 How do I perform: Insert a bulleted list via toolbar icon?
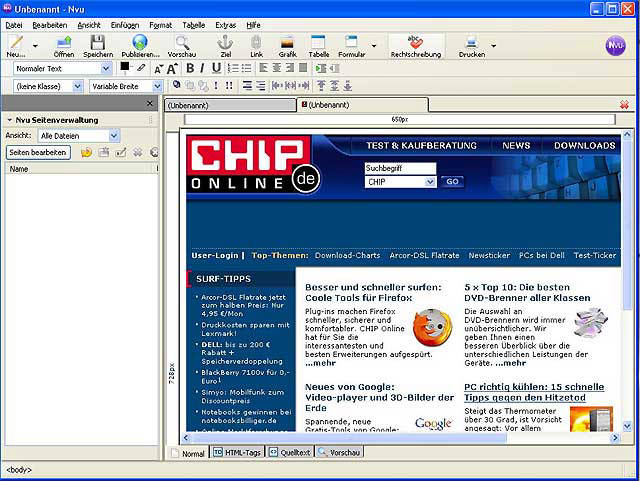point(246,68)
